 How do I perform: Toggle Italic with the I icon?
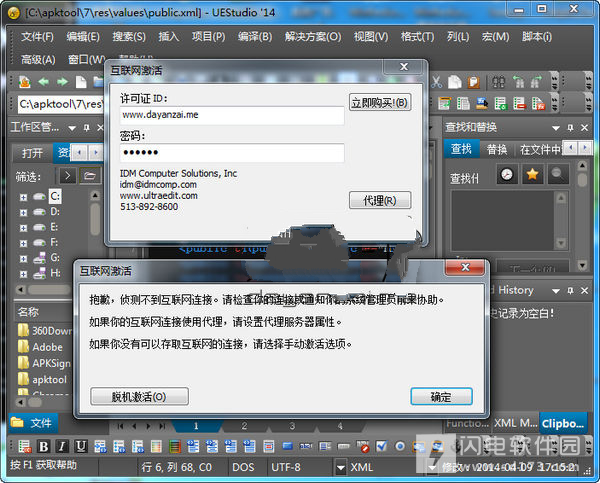coord(62,446)
